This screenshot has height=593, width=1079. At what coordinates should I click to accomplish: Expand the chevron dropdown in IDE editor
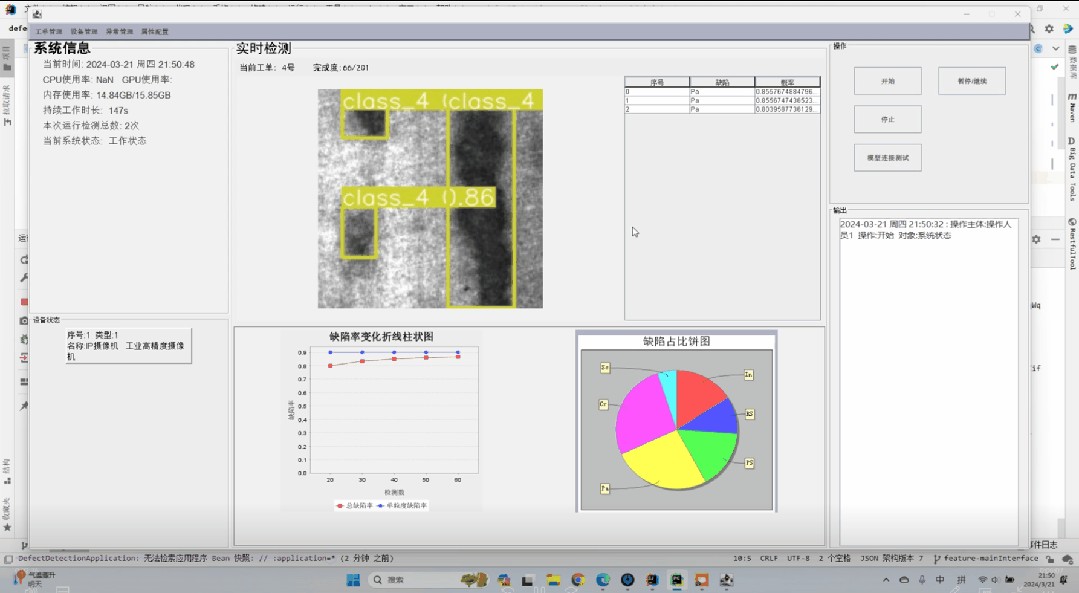tap(1056, 49)
